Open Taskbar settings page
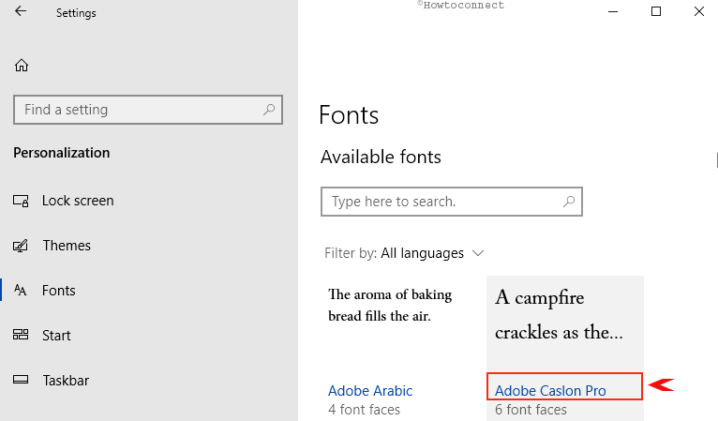 click(65, 380)
